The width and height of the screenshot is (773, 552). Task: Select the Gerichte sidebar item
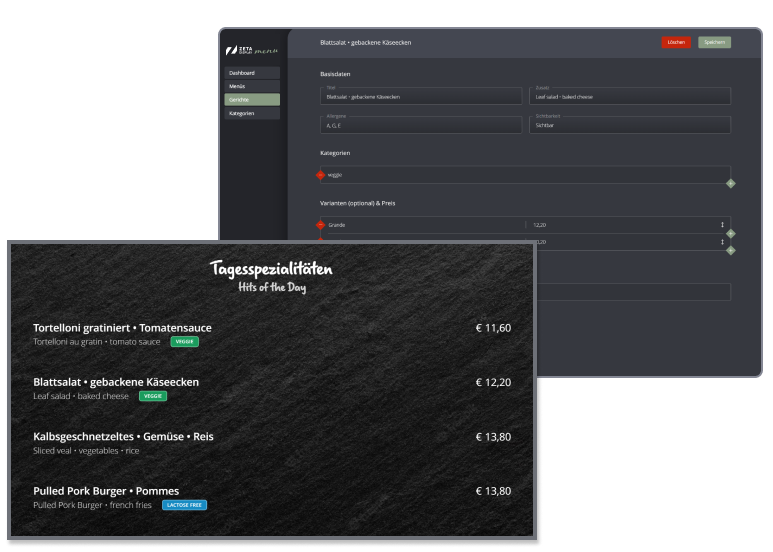pos(252,100)
